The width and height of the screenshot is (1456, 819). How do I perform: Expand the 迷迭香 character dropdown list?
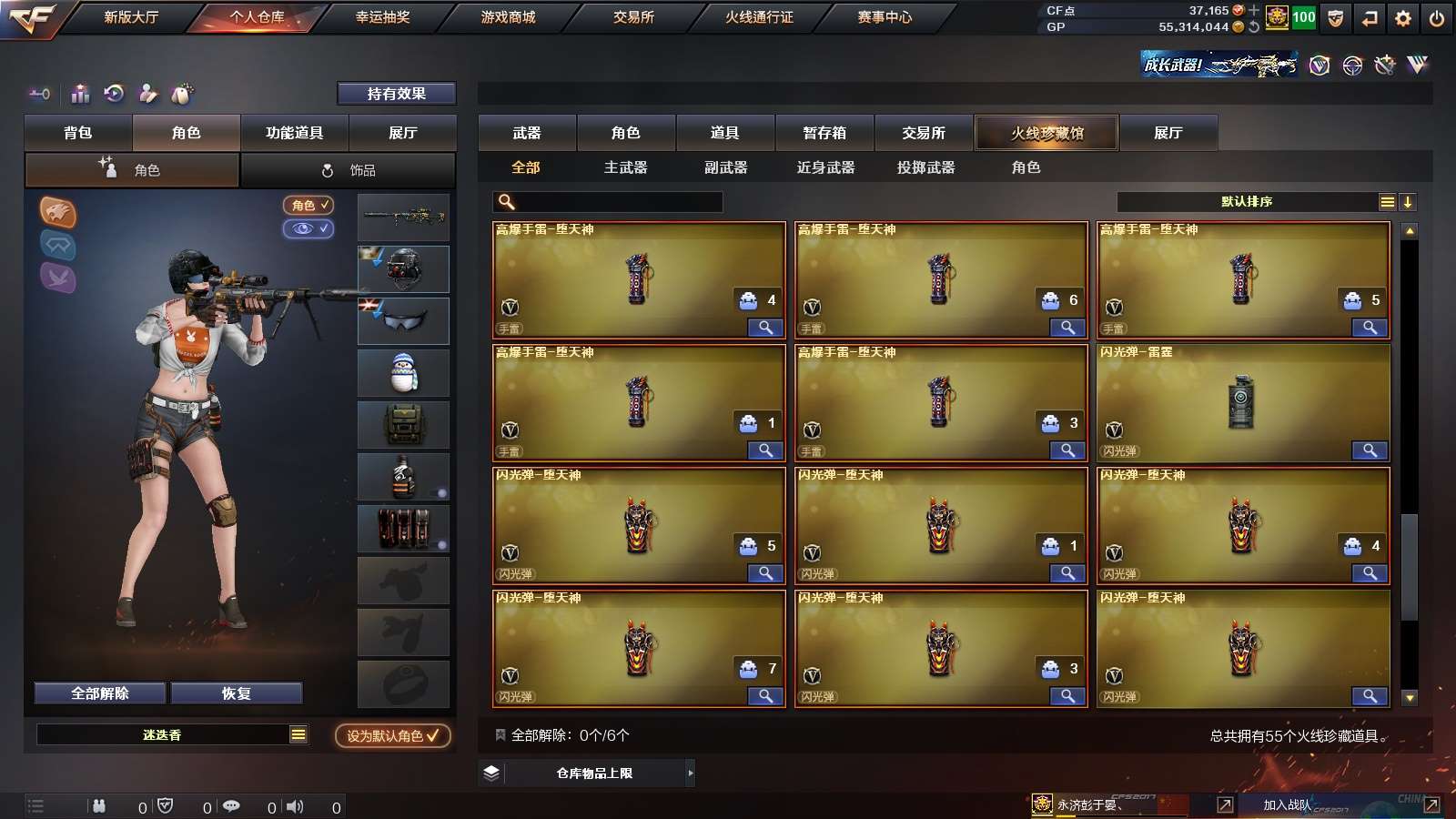(x=298, y=734)
